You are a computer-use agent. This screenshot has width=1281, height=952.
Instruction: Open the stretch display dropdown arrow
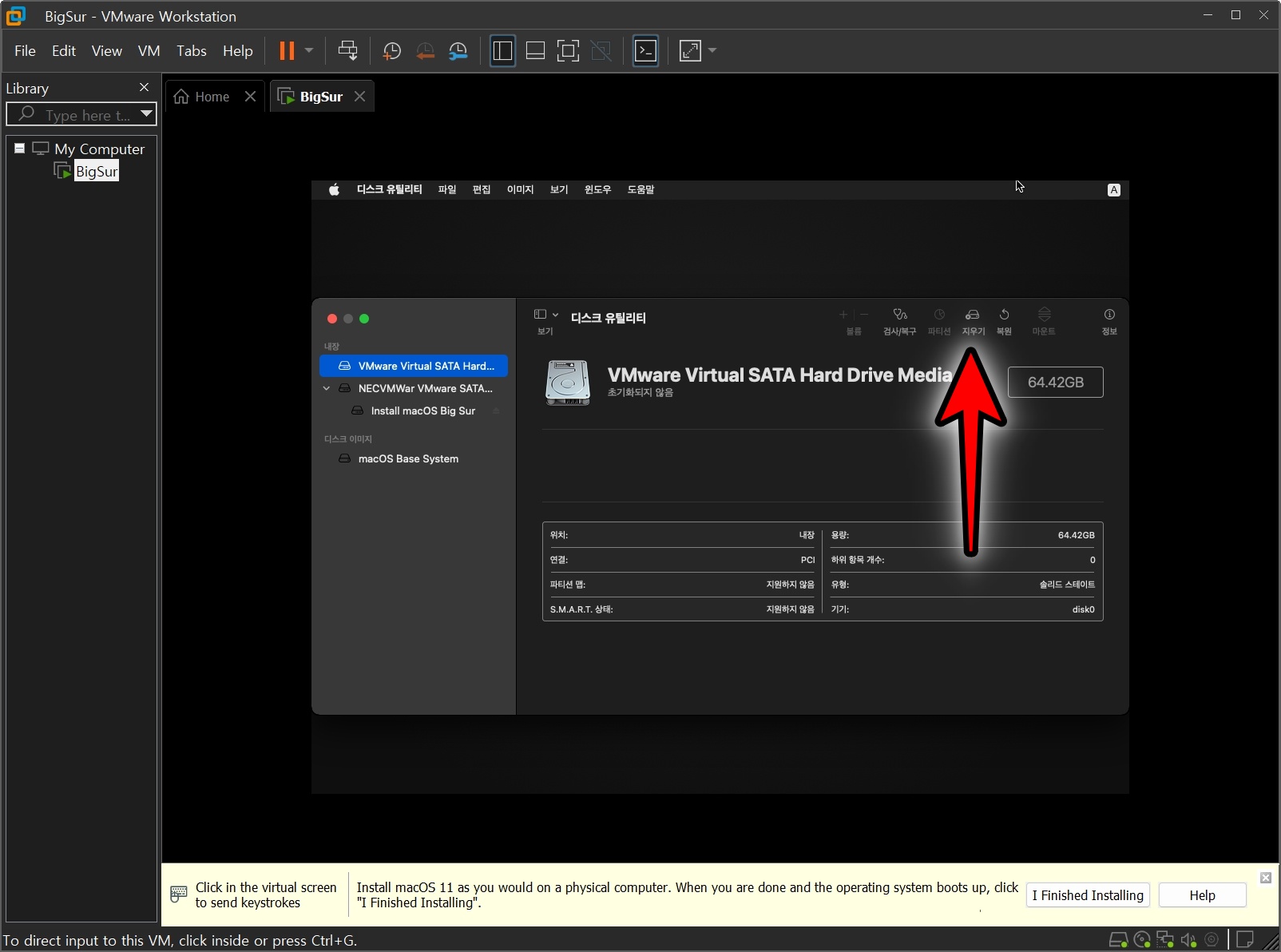(712, 51)
